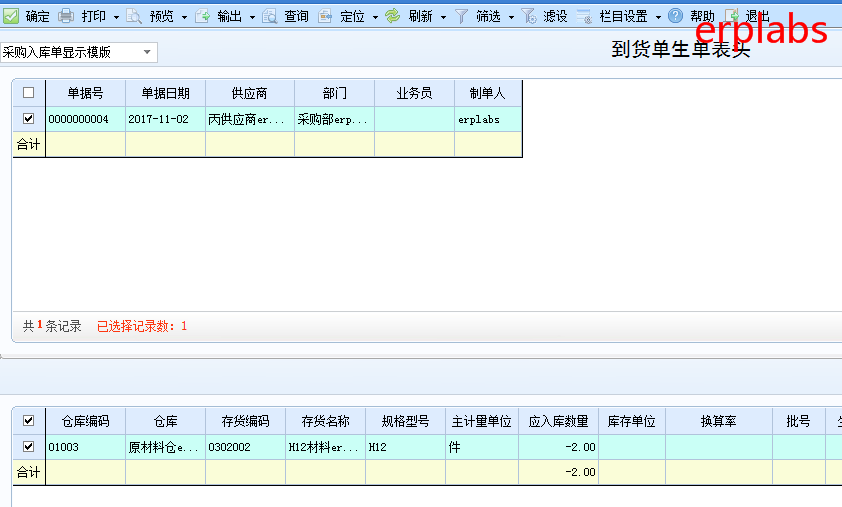Select the creator cell erplabs
This screenshot has height=507, width=842.
[488, 119]
